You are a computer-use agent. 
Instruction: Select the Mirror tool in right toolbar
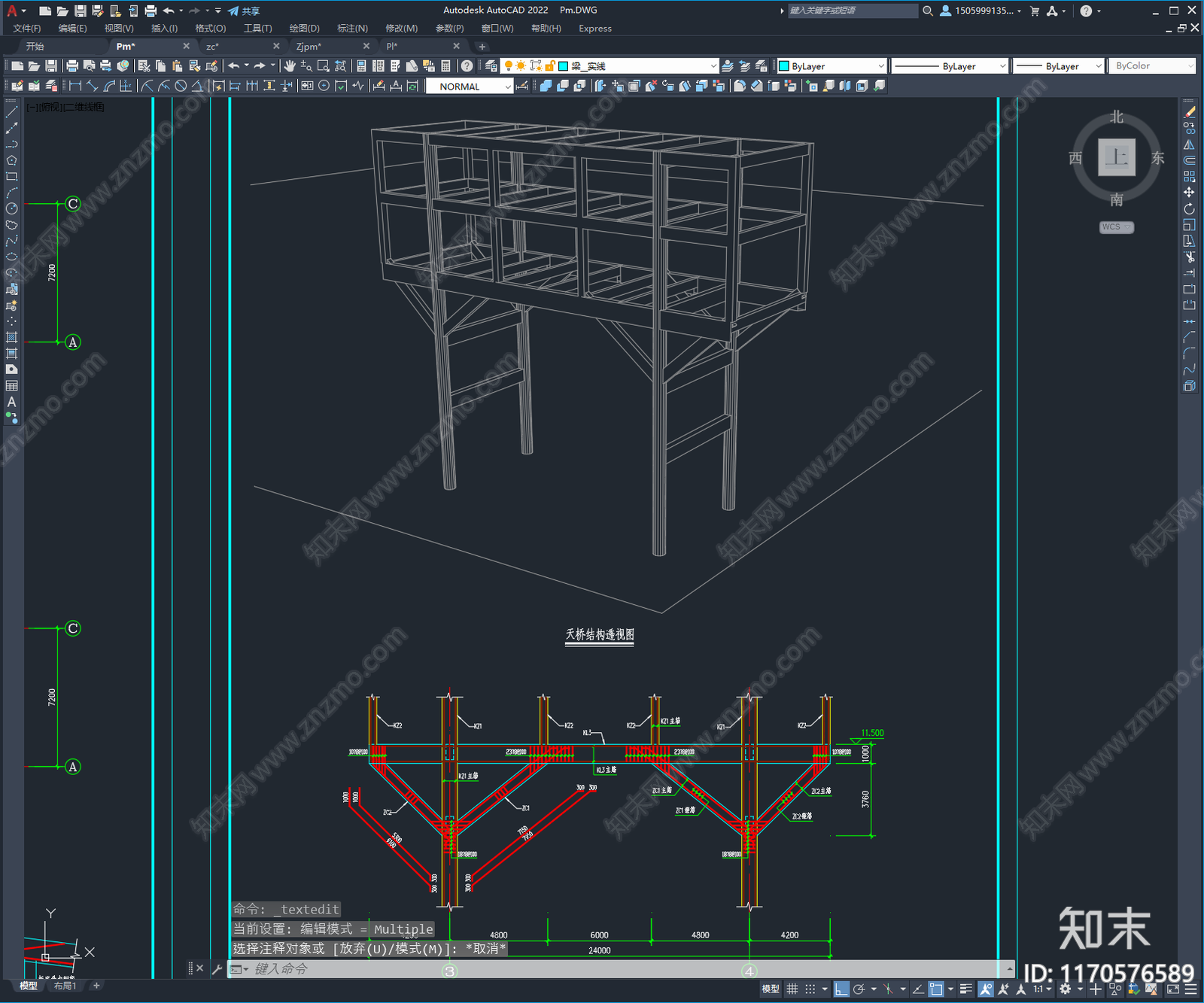[x=1189, y=144]
